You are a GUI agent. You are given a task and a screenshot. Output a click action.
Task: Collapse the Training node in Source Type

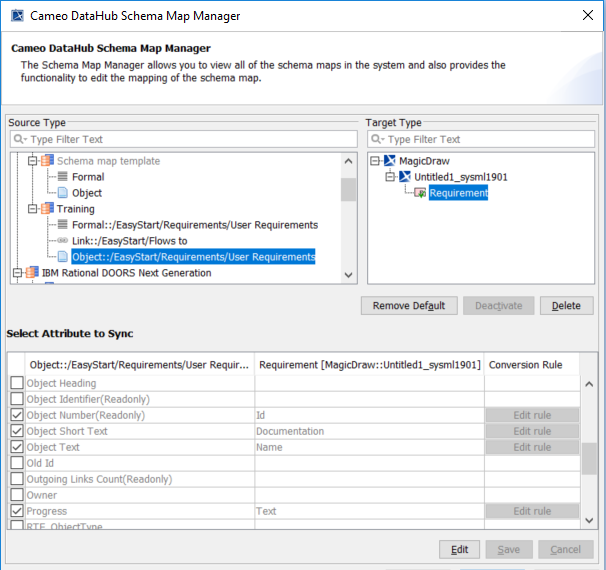pyautogui.click(x=32, y=209)
